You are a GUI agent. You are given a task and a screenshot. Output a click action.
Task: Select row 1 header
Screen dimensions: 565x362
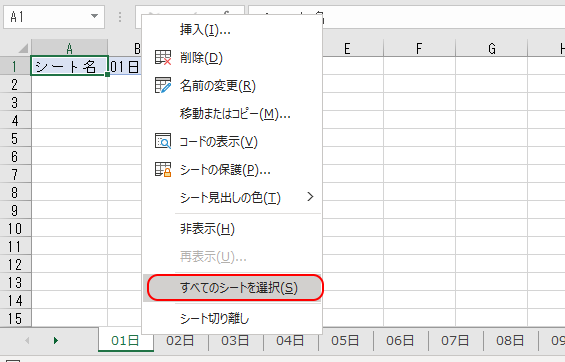pos(15,66)
